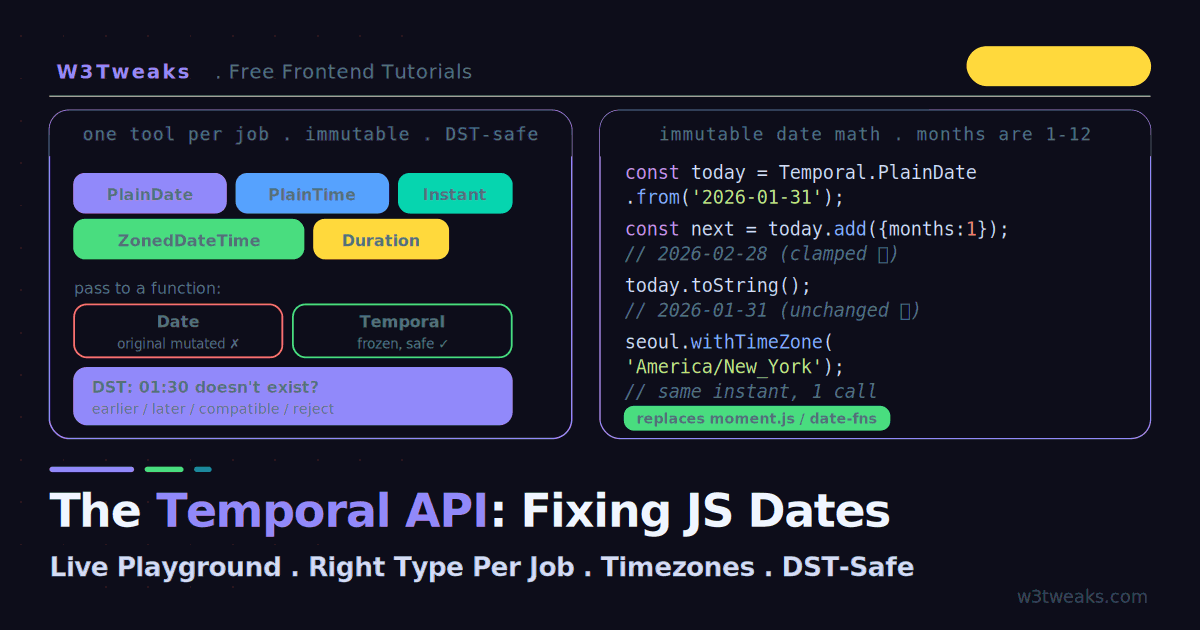
Task: Click the today.toString(); code line
Action: click(718, 286)
